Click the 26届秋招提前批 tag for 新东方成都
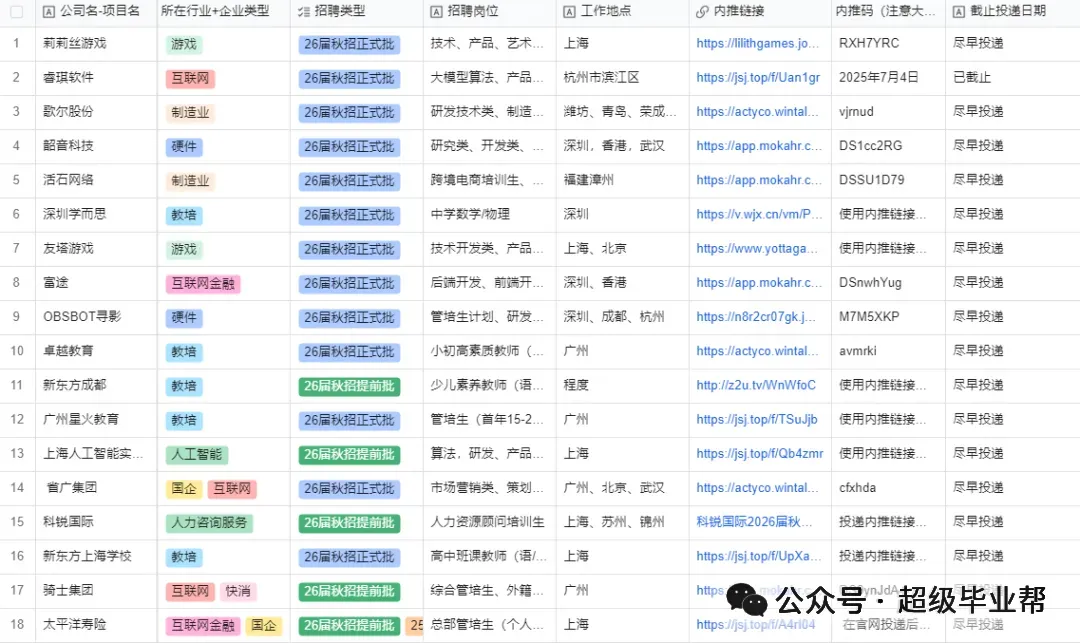1080x643 pixels. pos(349,385)
